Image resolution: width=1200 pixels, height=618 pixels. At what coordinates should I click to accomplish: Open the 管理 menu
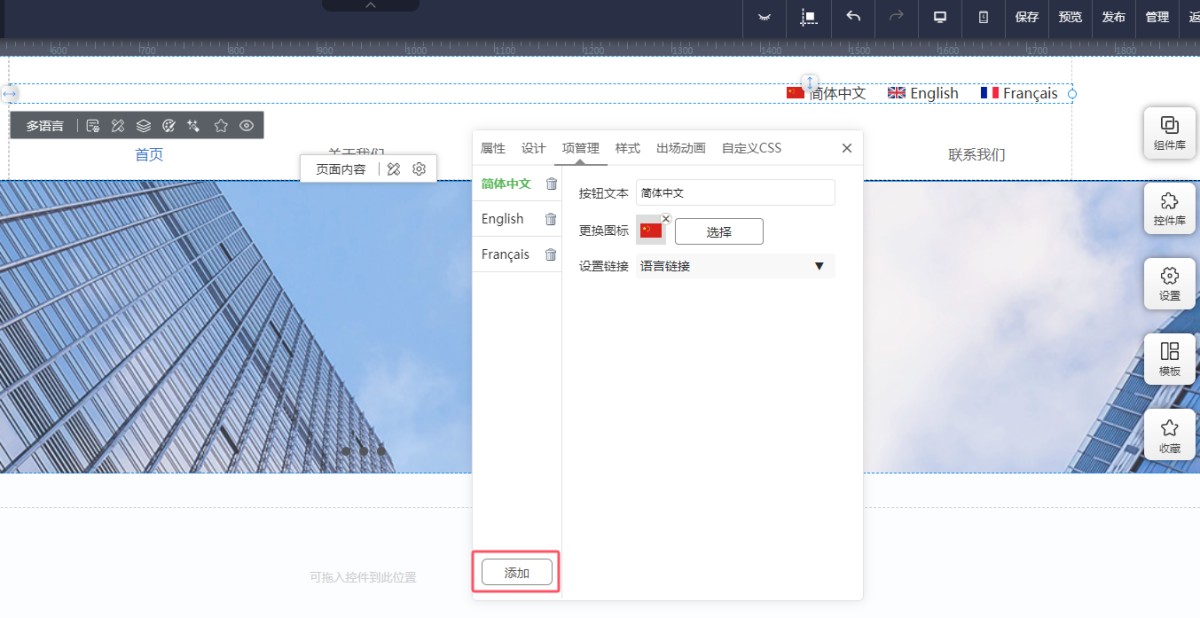click(x=1157, y=17)
